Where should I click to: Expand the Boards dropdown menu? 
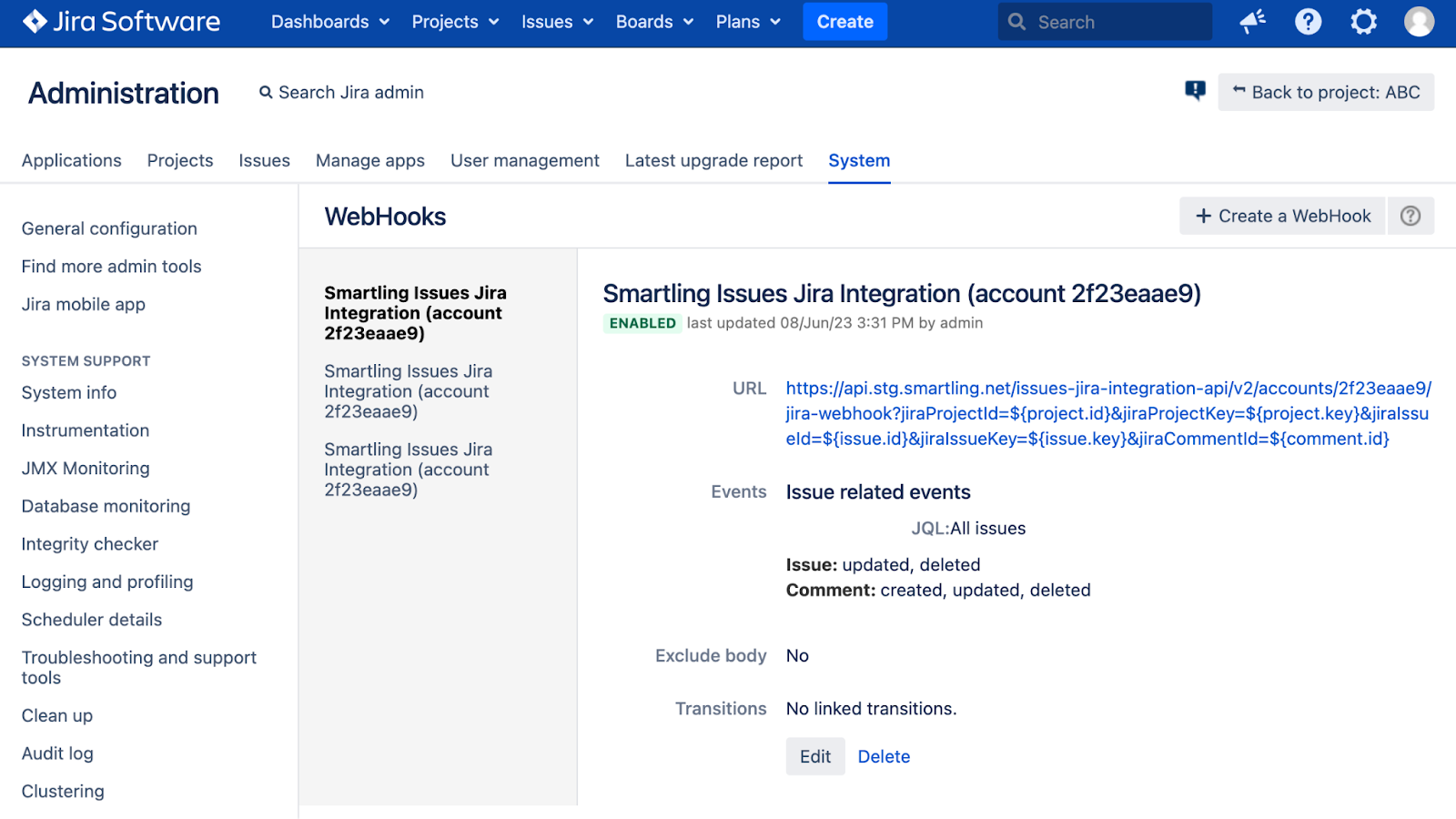(654, 22)
